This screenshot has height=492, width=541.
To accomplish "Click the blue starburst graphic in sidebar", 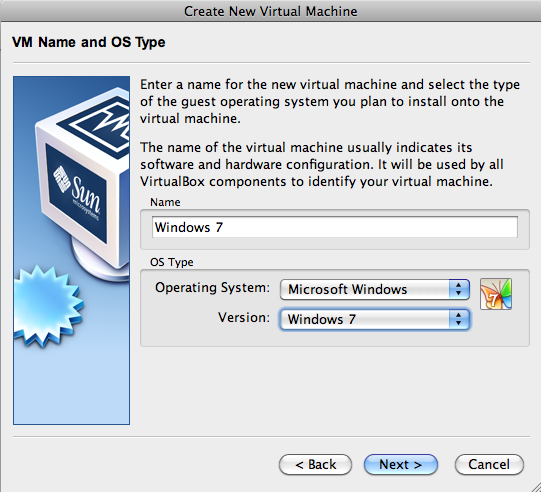I will [x=47, y=306].
